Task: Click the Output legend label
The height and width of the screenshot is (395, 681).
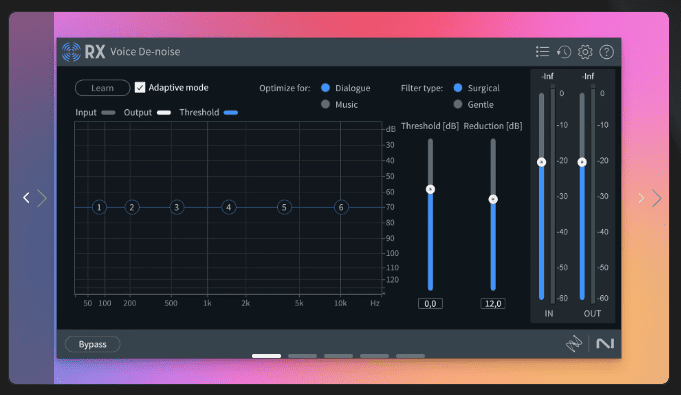Action: pyautogui.click(x=138, y=113)
